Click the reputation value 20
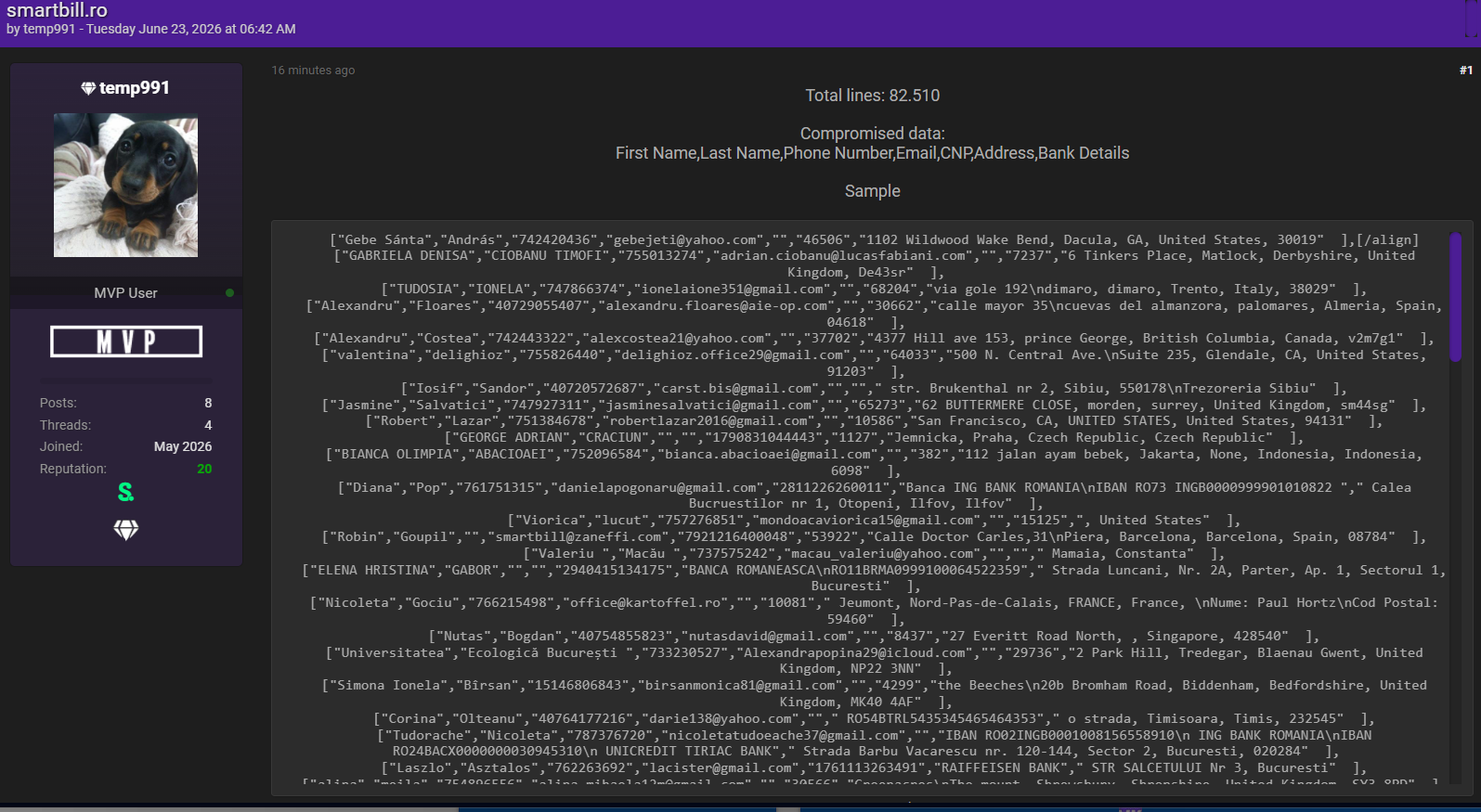The image size is (1481, 812). tap(204, 469)
